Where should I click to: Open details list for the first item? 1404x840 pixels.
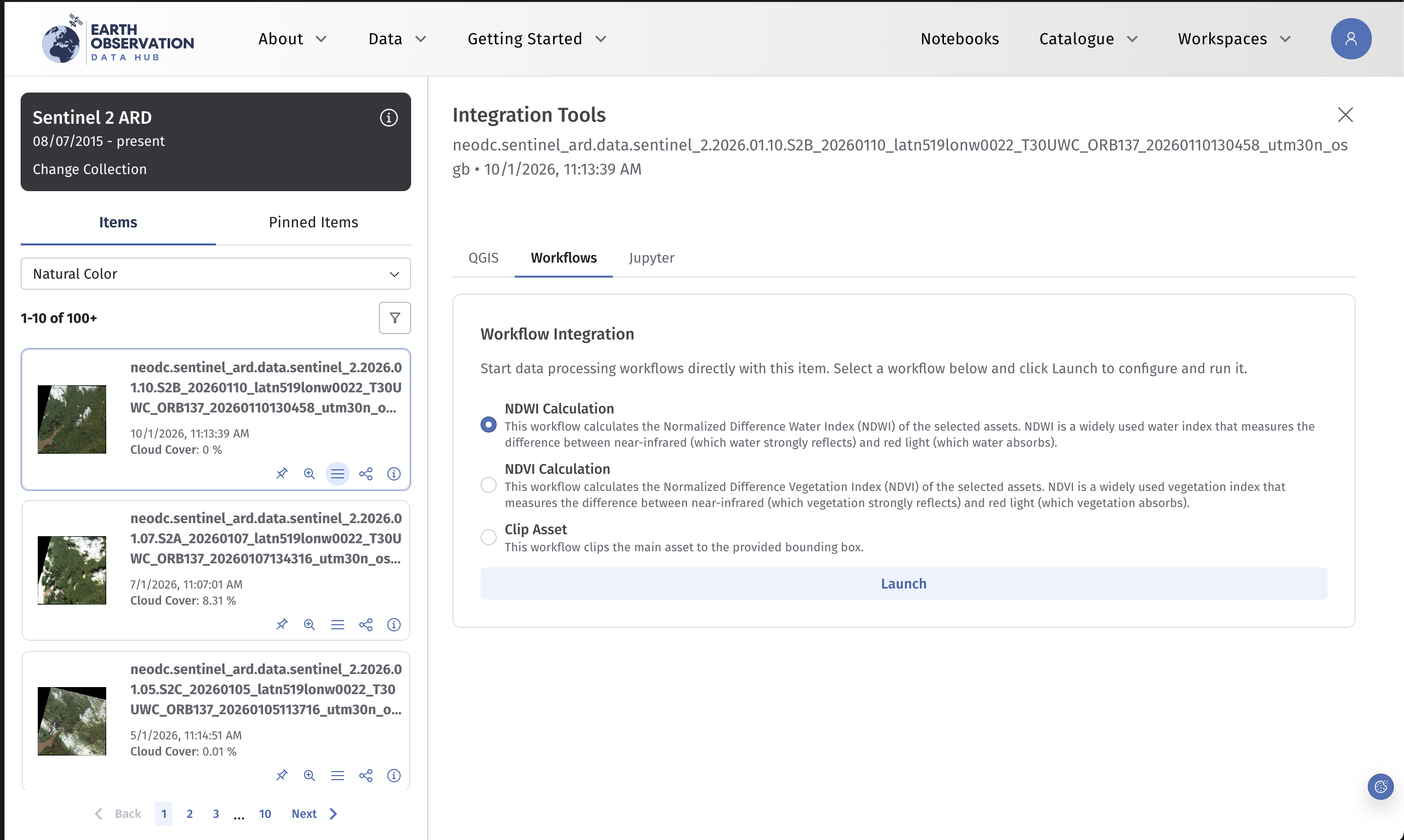point(338,474)
